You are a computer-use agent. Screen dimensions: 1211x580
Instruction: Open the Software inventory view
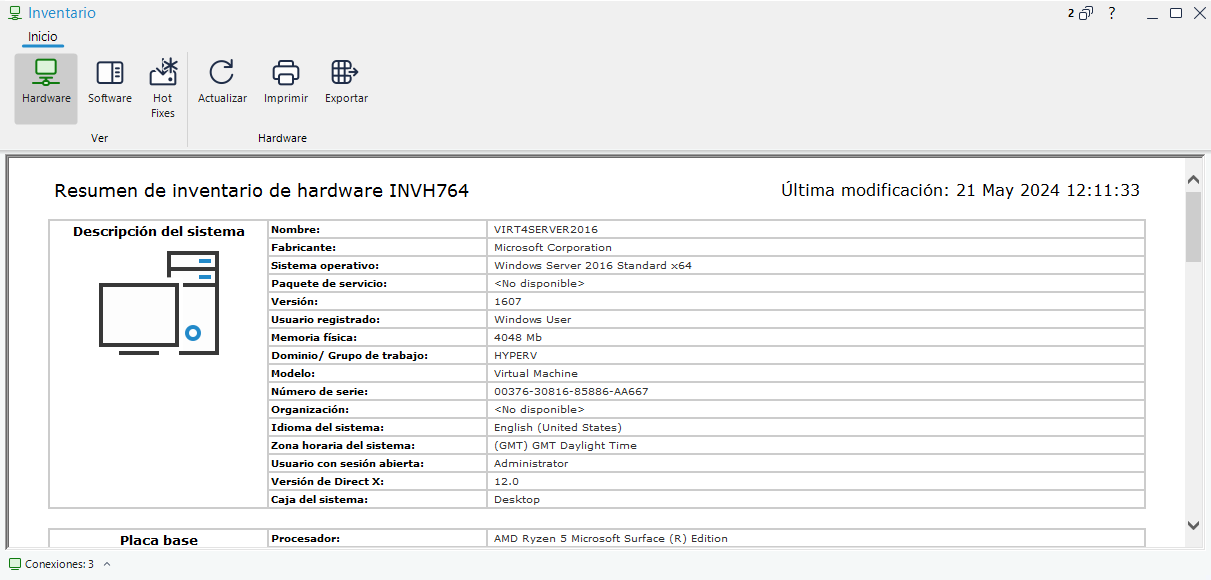click(x=110, y=82)
